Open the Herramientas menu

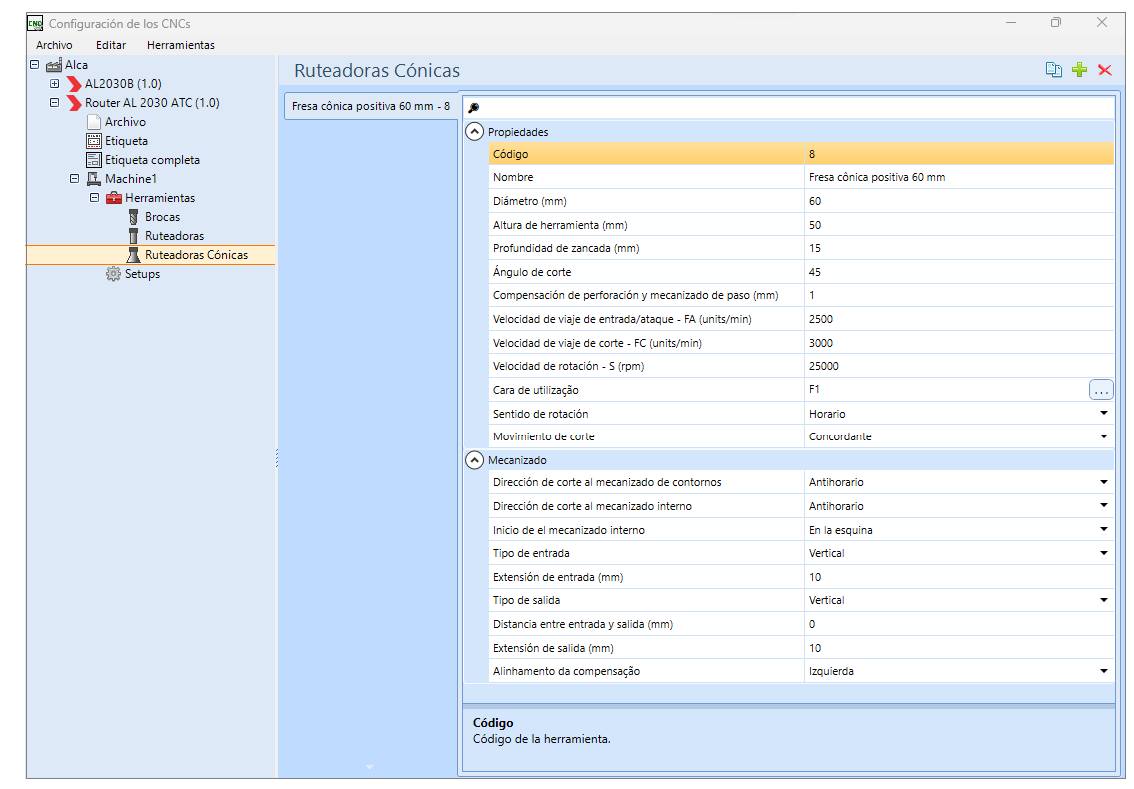coord(181,45)
